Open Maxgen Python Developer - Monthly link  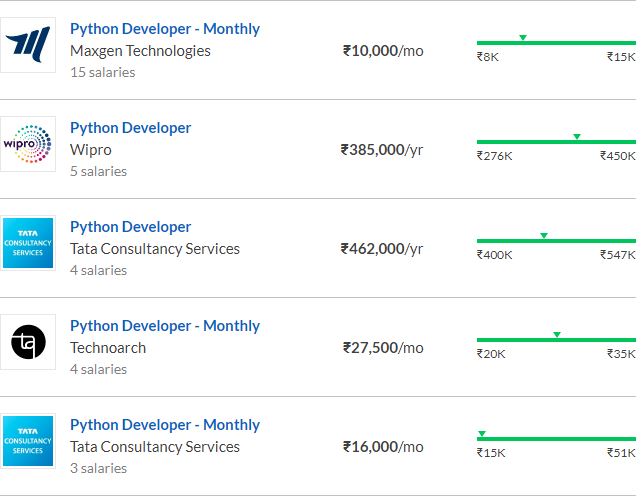tap(165, 29)
